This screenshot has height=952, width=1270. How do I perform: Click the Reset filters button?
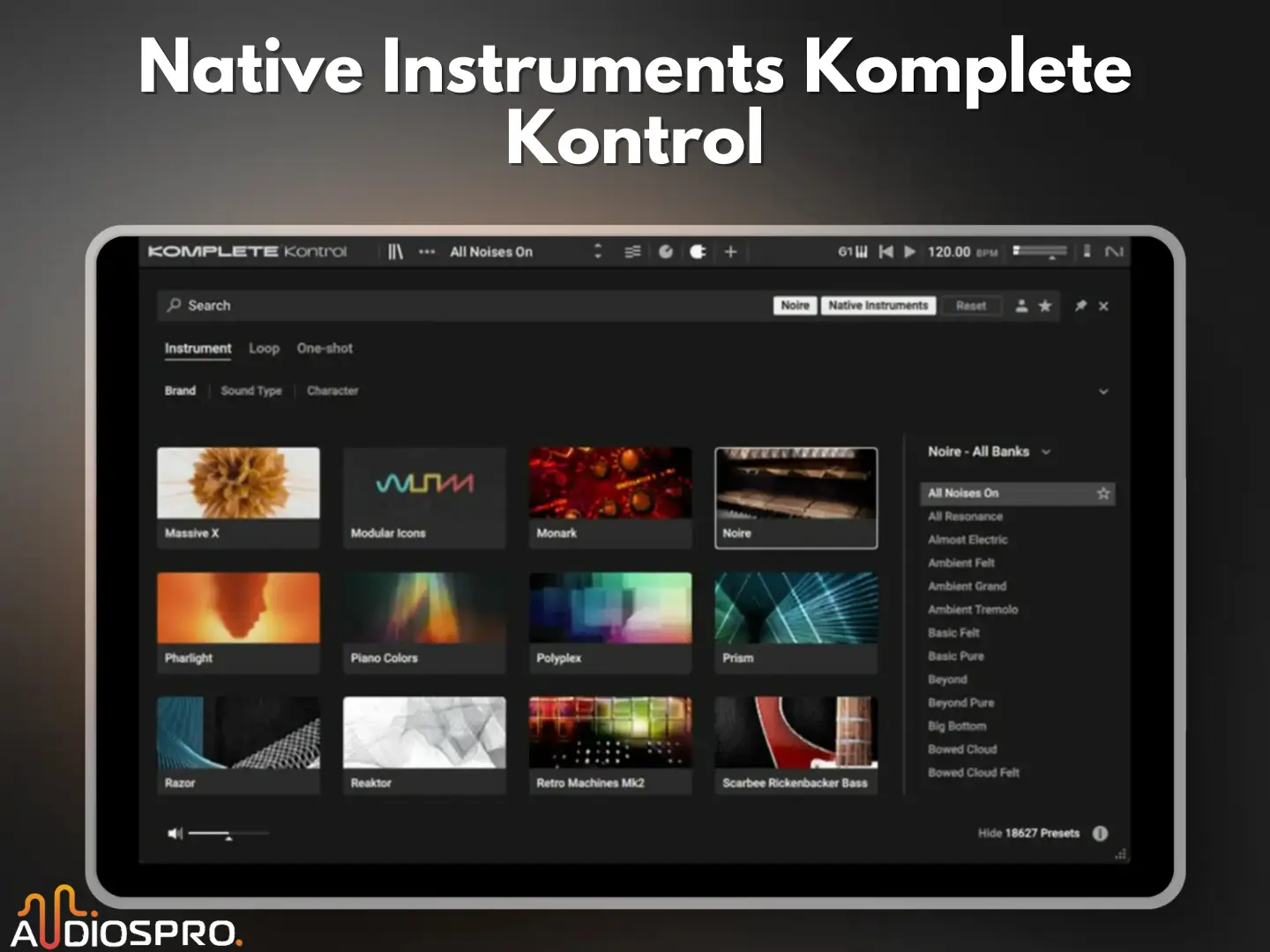pos(971,306)
